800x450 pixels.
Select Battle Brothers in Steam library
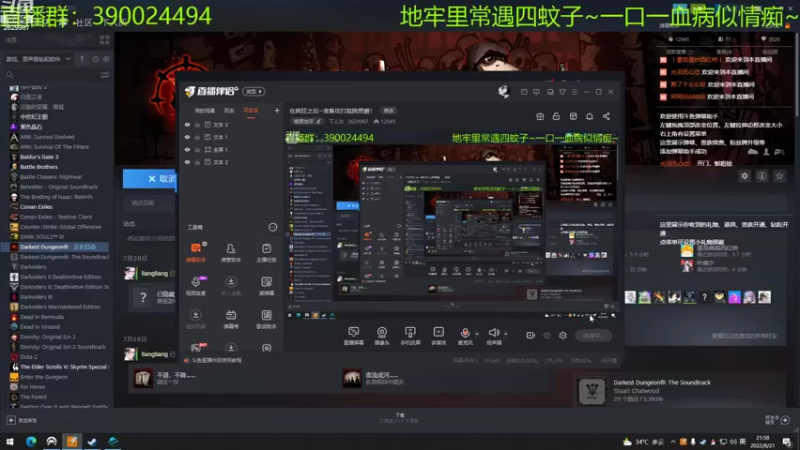[39, 167]
